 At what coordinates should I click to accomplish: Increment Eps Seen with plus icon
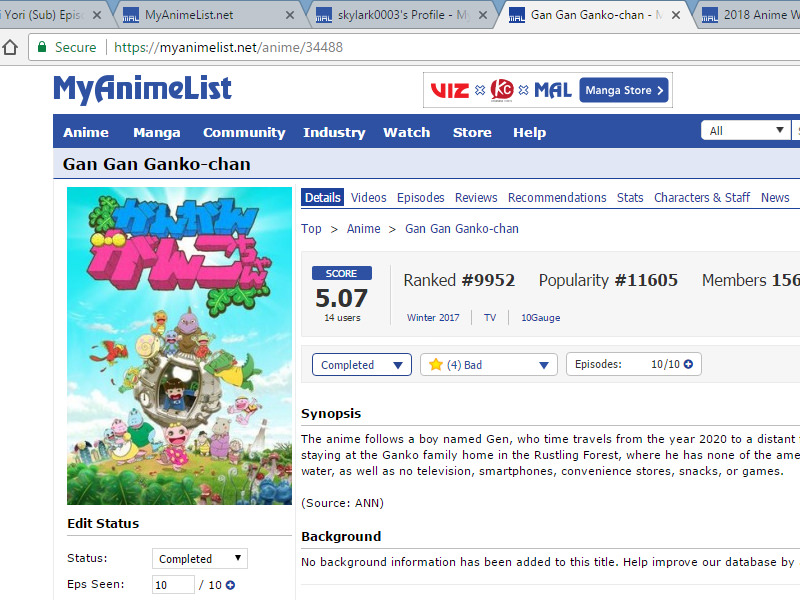click(x=230, y=585)
